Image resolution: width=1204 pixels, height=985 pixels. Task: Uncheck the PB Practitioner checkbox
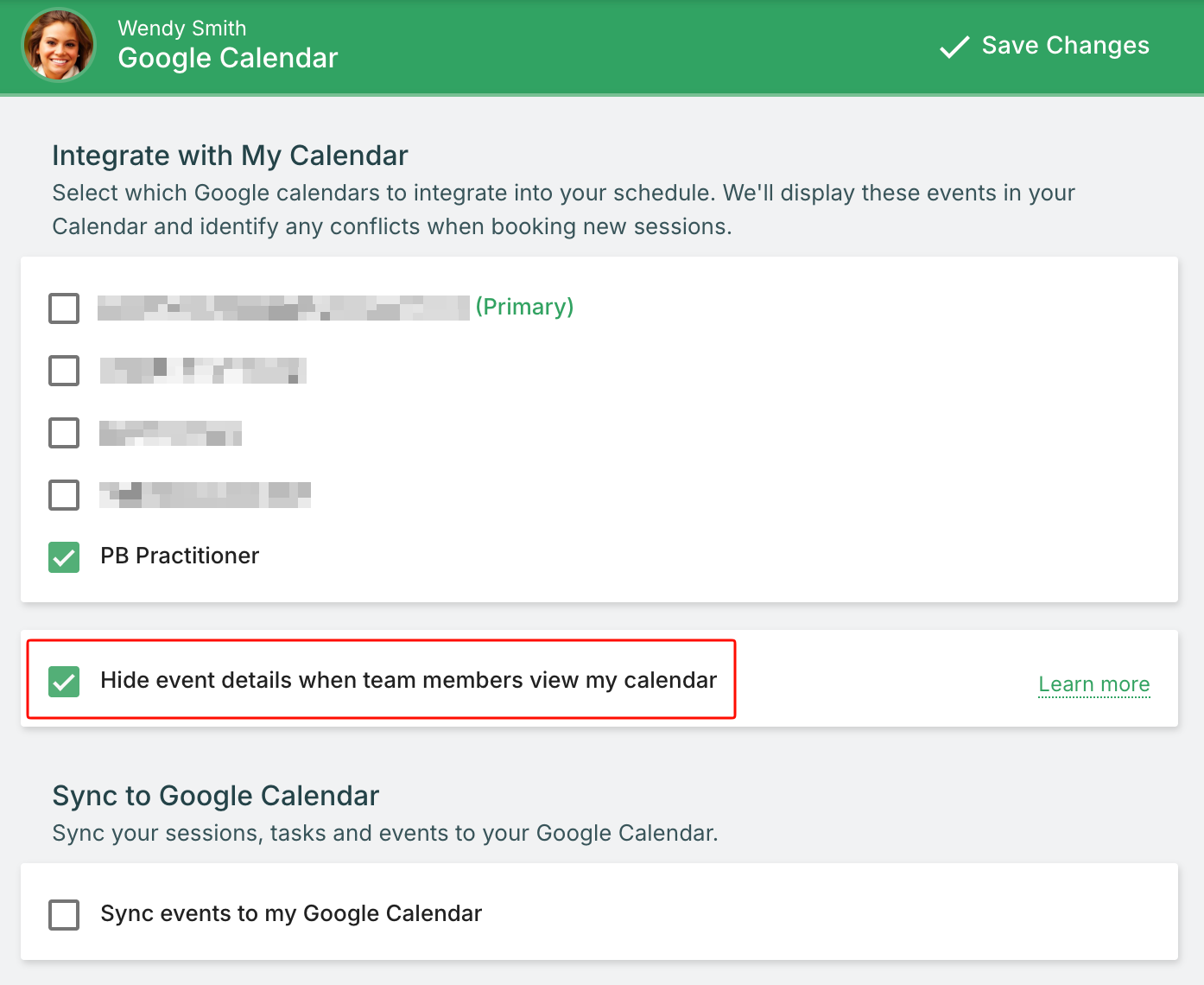(64, 557)
